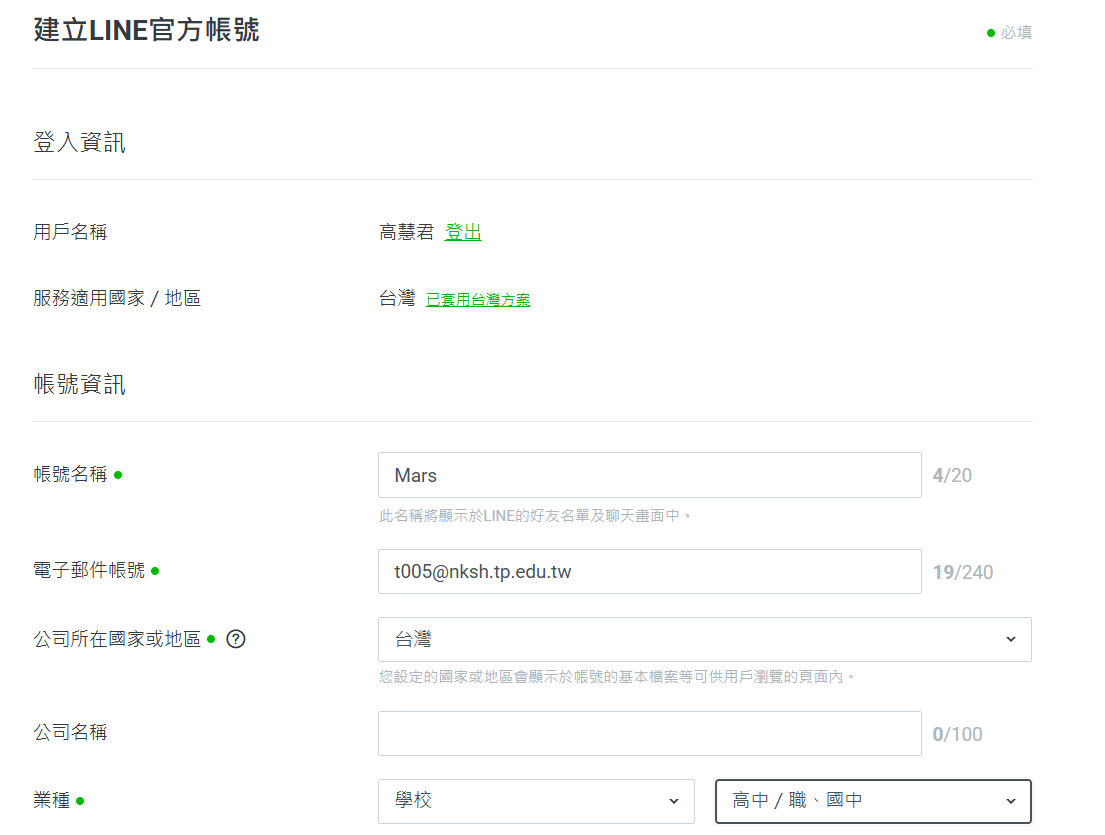
Task: Click the empty 公司名稱 input field
Action: 649,734
